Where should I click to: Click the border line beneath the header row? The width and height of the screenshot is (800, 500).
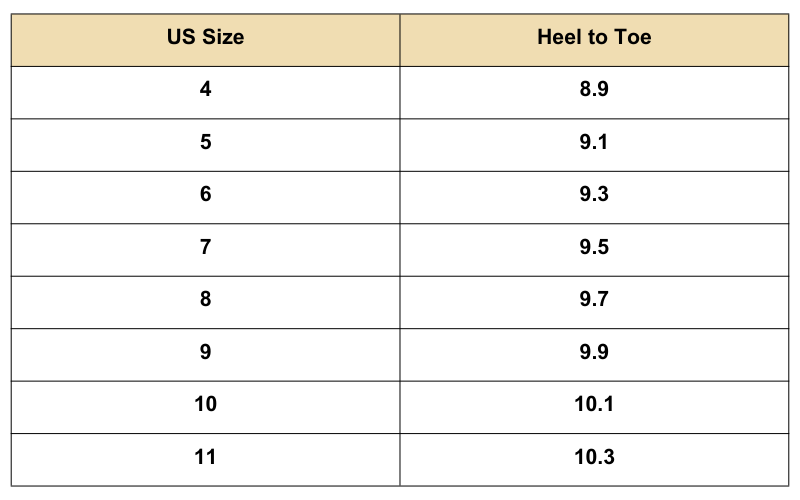[x=400, y=66]
